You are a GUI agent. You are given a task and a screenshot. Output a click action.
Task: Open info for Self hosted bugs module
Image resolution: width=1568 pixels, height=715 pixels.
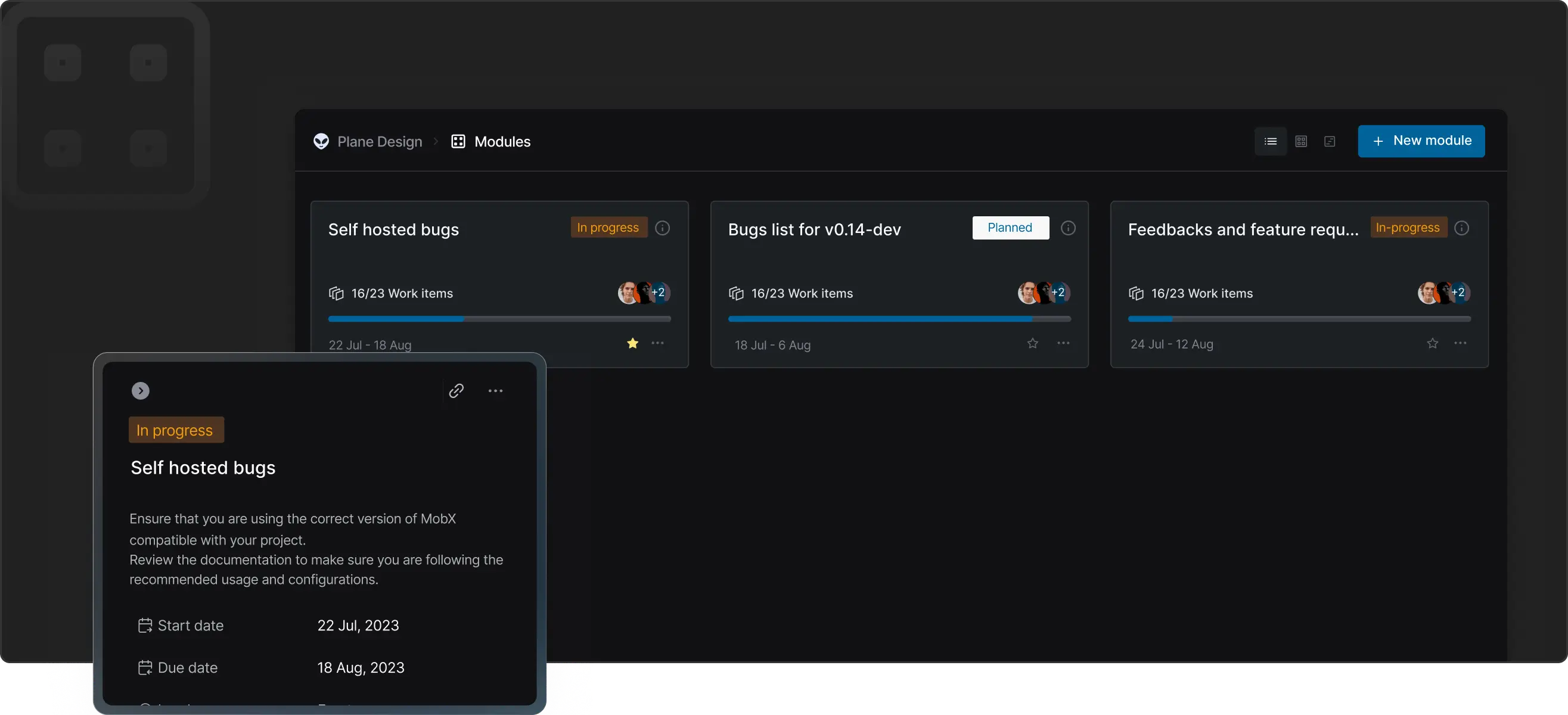point(662,228)
